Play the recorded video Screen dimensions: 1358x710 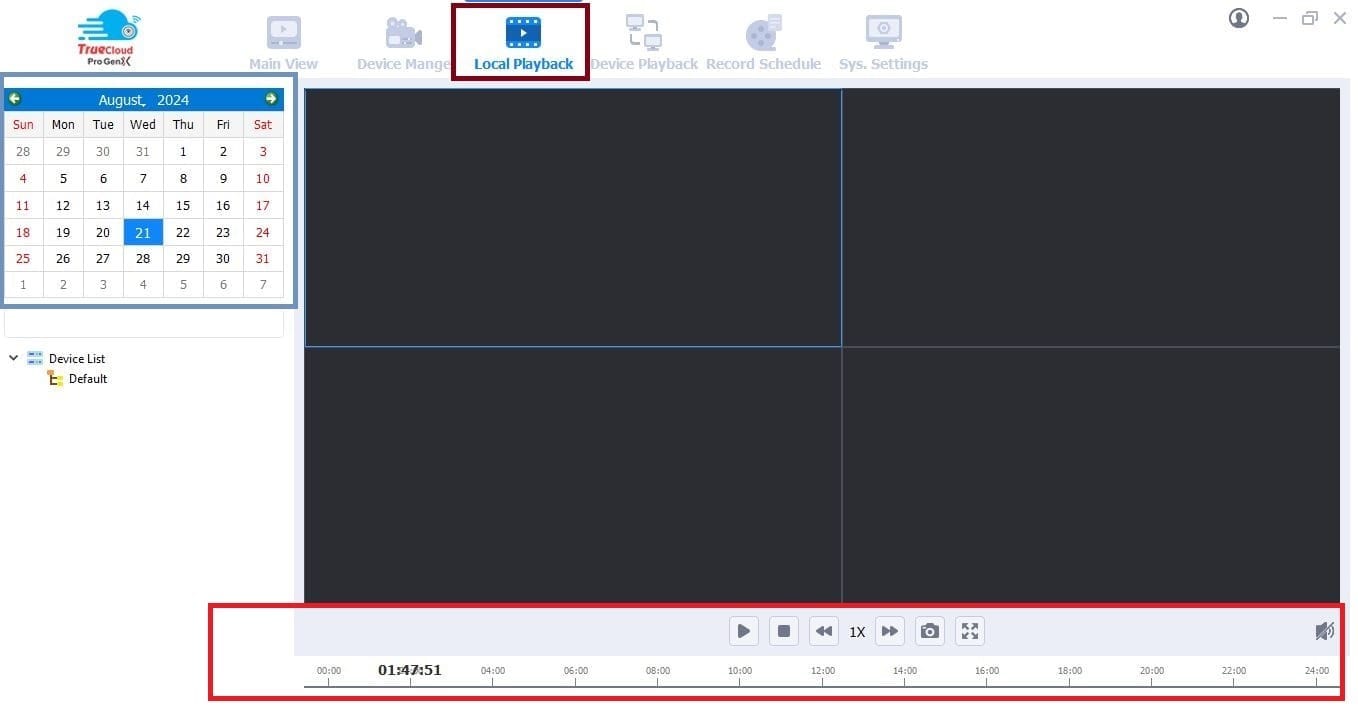(x=743, y=631)
